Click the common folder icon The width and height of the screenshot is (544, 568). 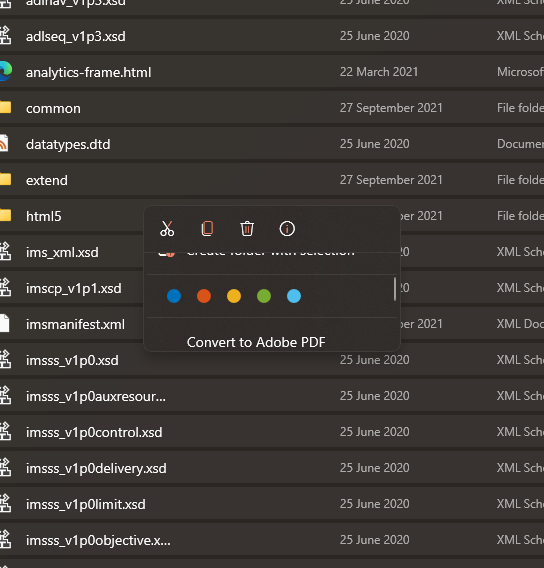point(5,107)
